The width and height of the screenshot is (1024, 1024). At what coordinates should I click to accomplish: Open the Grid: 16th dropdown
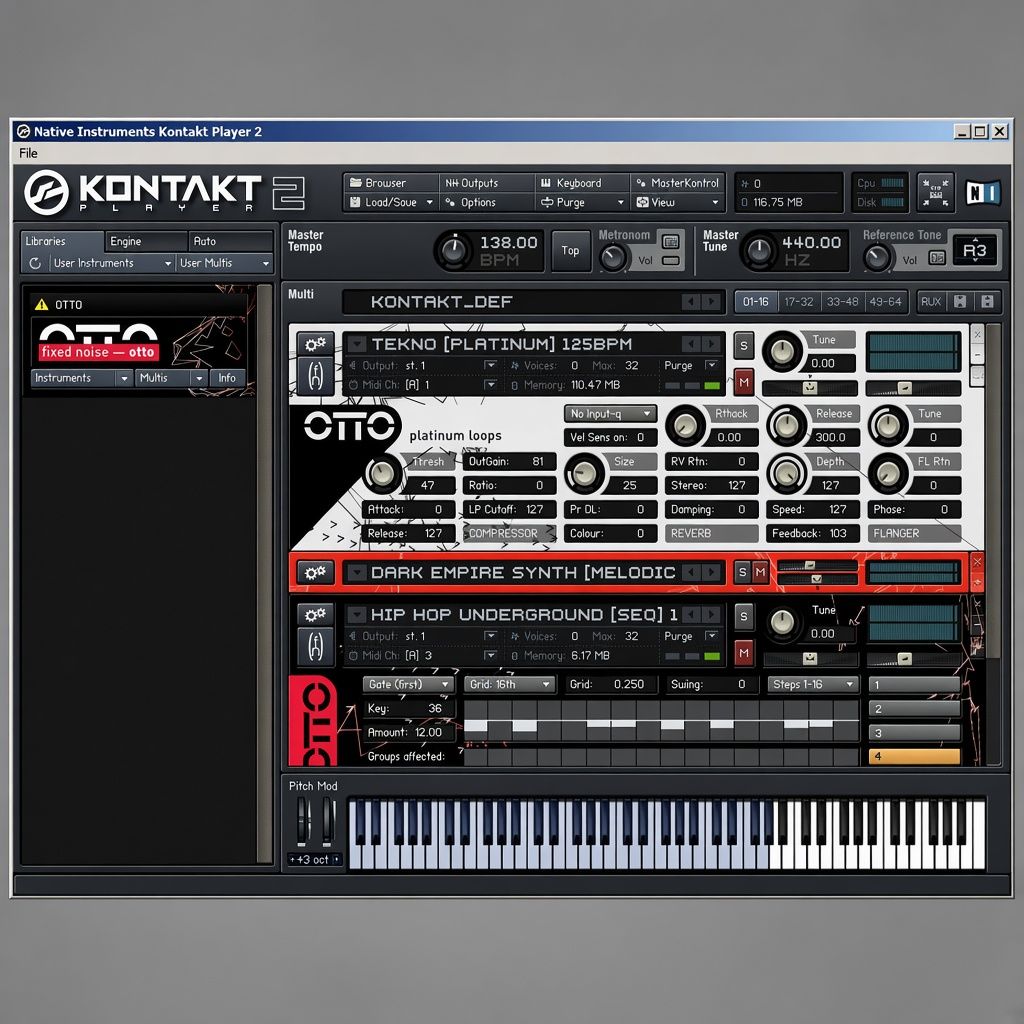click(x=509, y=684)
